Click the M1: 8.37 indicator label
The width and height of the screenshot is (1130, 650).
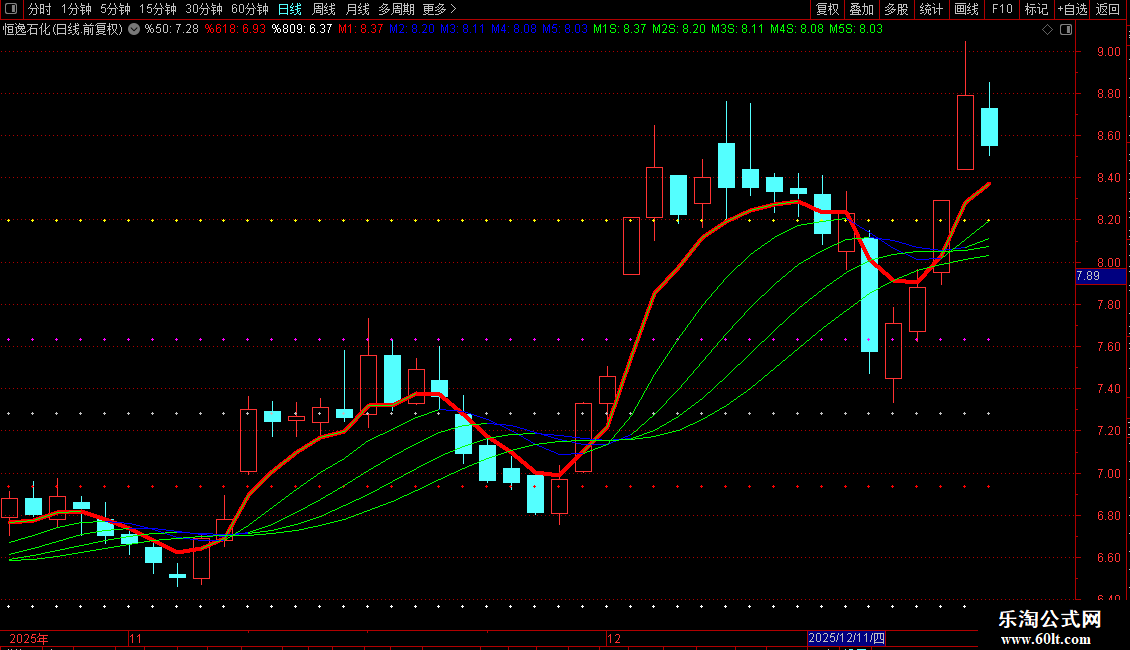[x=361, y=30]
